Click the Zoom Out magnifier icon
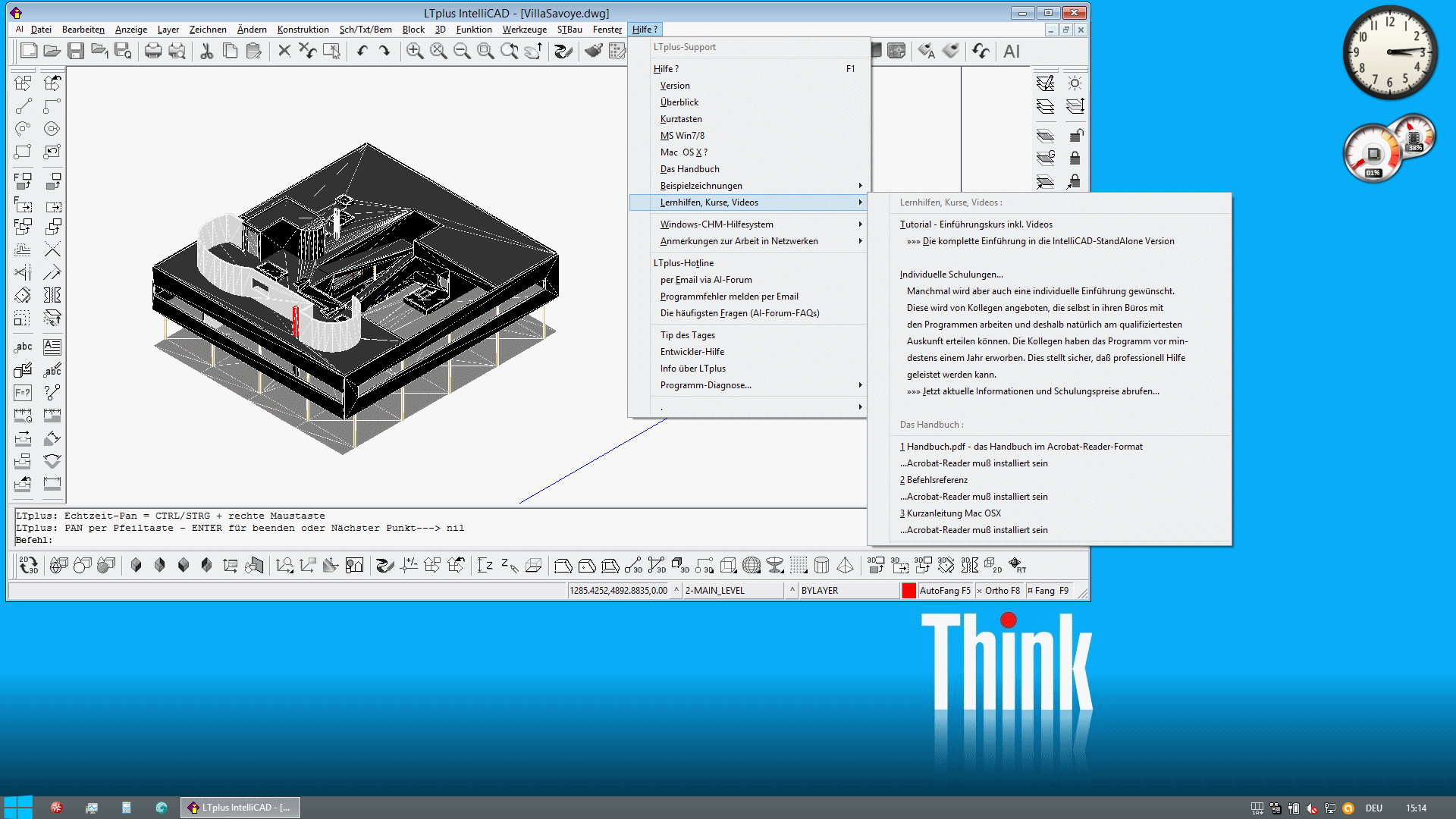This screenshot has height=819, width=1456. (462, 51)
